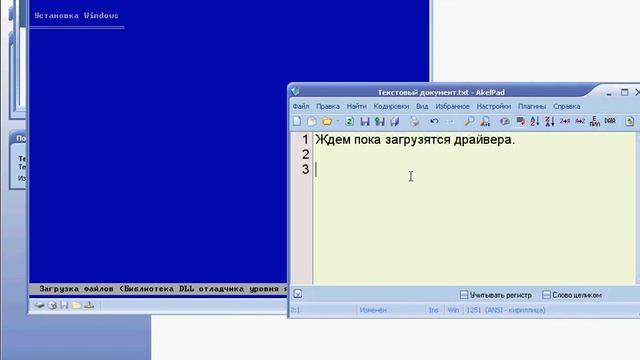Click the green Save As floppy icon

point(380,121)
